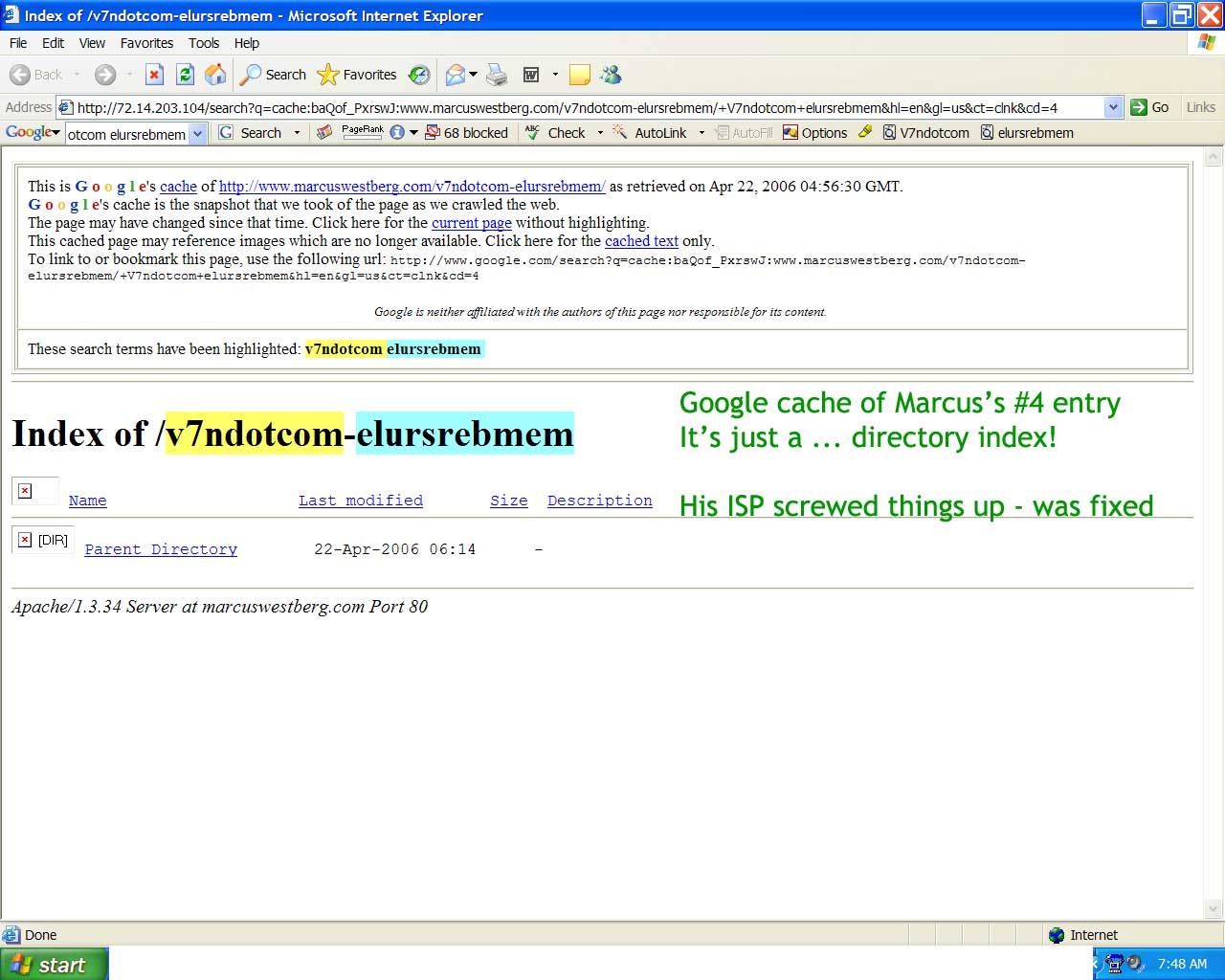The height and width of the screenshot is (980, 1225).
Task: Open the Mail dropdown arrow
Action: coord(473,75)
